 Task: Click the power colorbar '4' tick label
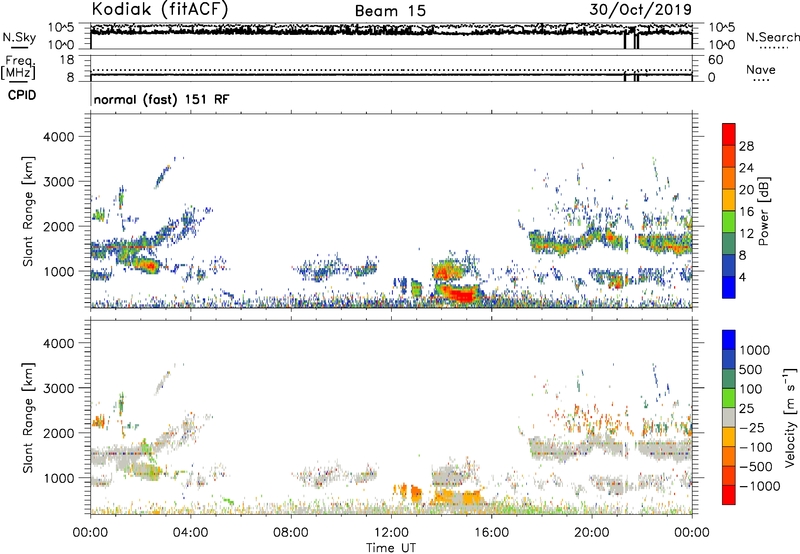(742, 277)
